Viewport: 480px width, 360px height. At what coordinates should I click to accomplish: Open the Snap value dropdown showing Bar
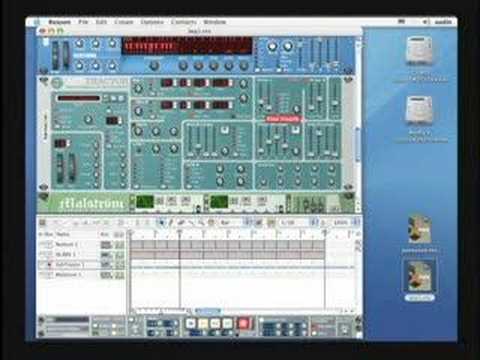pyautogui.click(x=236, y=223)
